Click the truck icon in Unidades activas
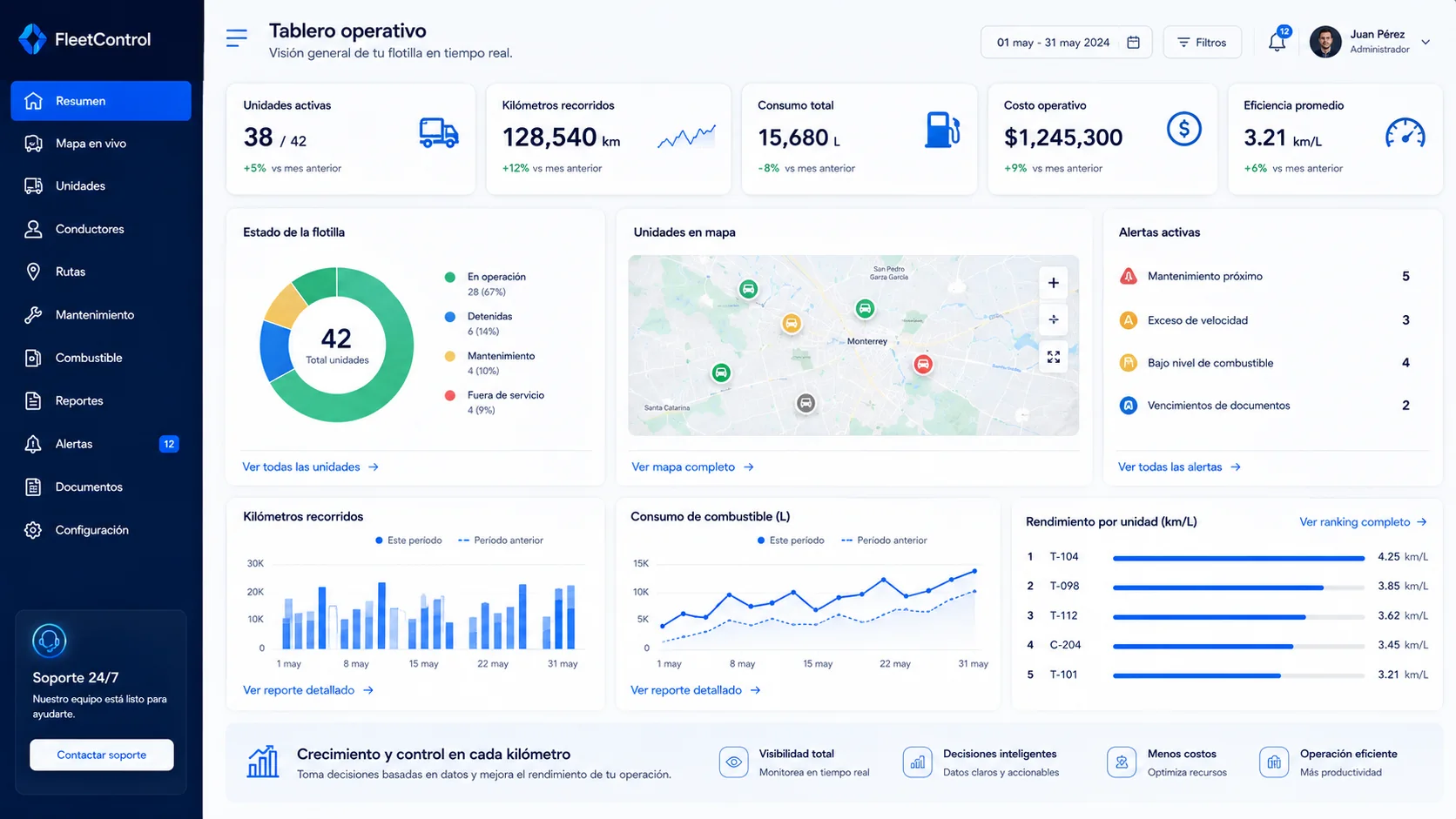The image size is (1456, 819). [438, 133]
